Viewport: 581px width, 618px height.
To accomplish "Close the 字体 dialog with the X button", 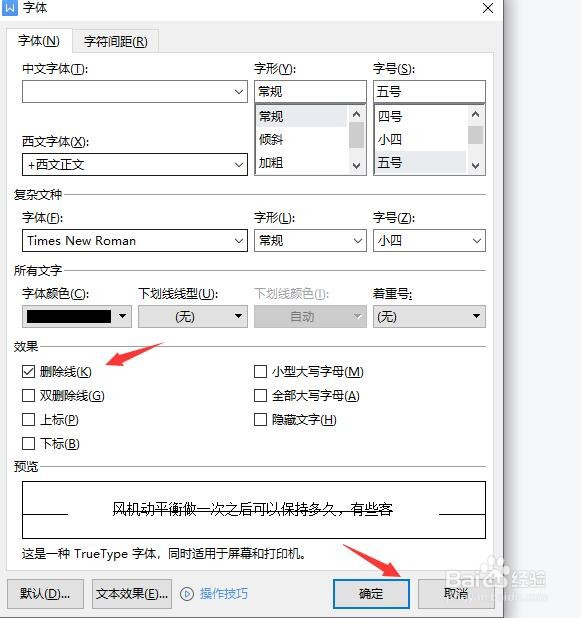I will (x=488, y=8).
